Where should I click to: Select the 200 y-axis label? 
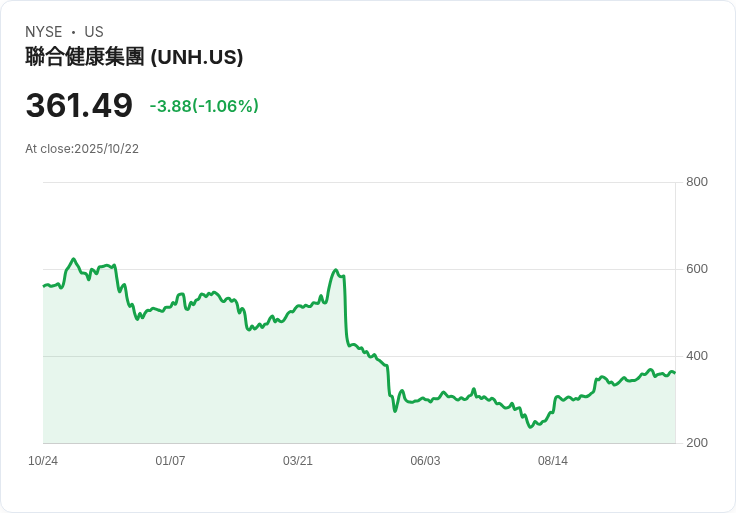click(696, 443)
